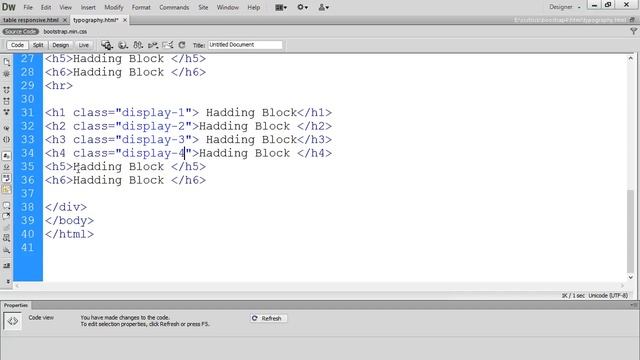Click Multiscreen preview icon in document toolbar
The height and width of the screenshot is (360, 640).
107,45
